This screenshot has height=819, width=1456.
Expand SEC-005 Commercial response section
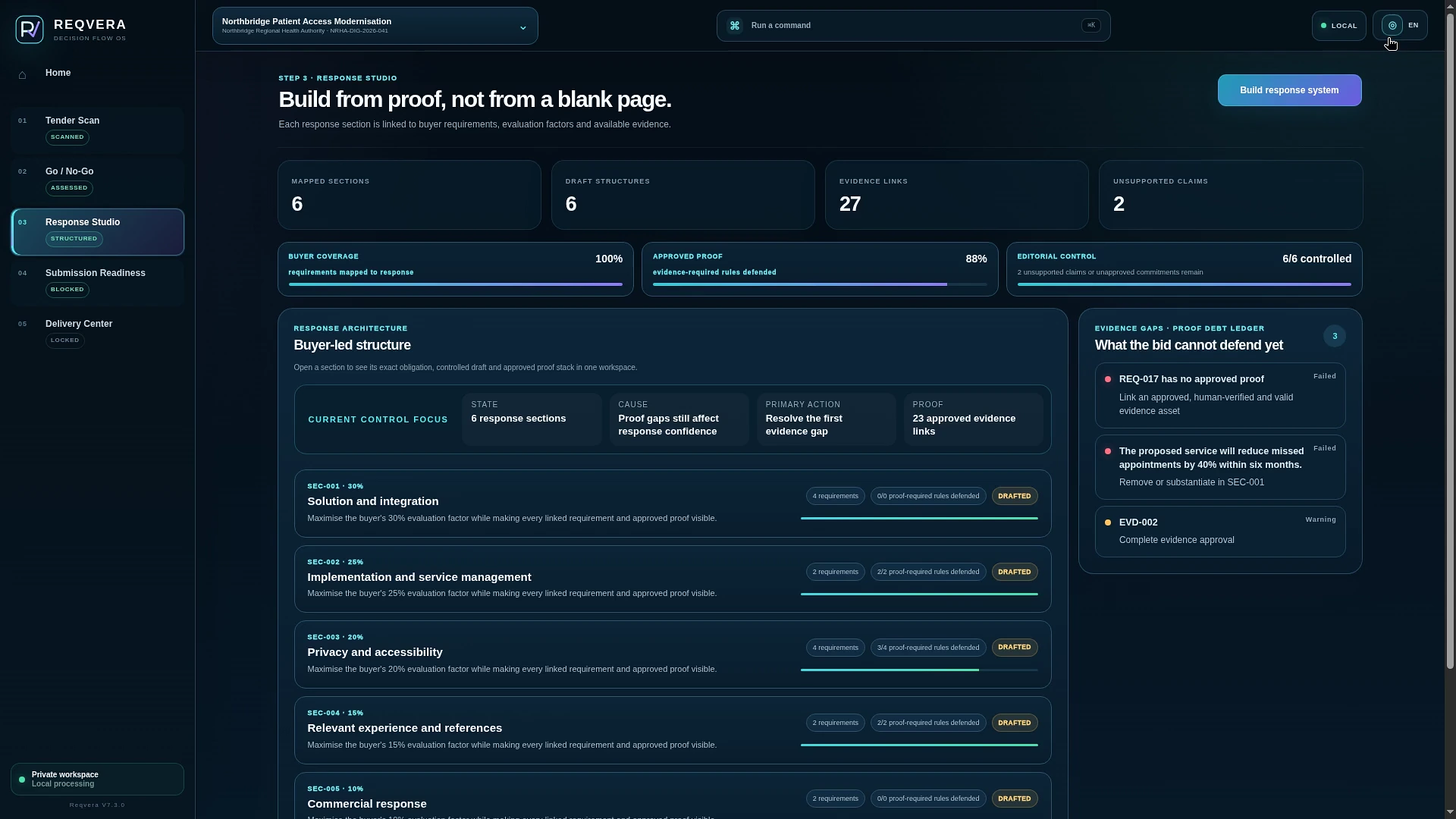673,796
